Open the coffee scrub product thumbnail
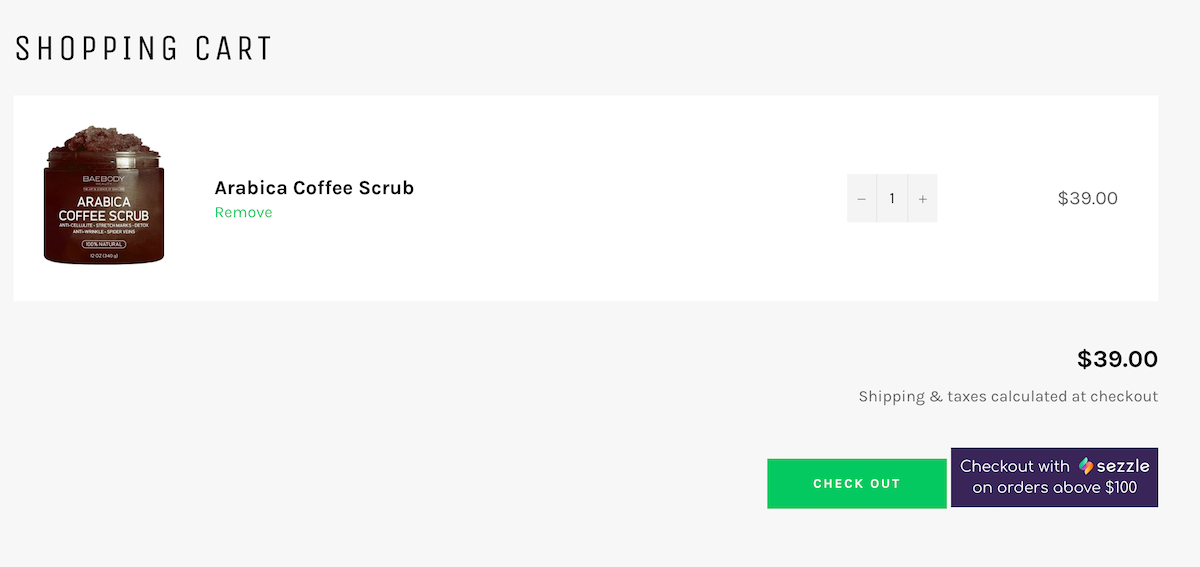Screen dimensions: 1200x567 103,198
